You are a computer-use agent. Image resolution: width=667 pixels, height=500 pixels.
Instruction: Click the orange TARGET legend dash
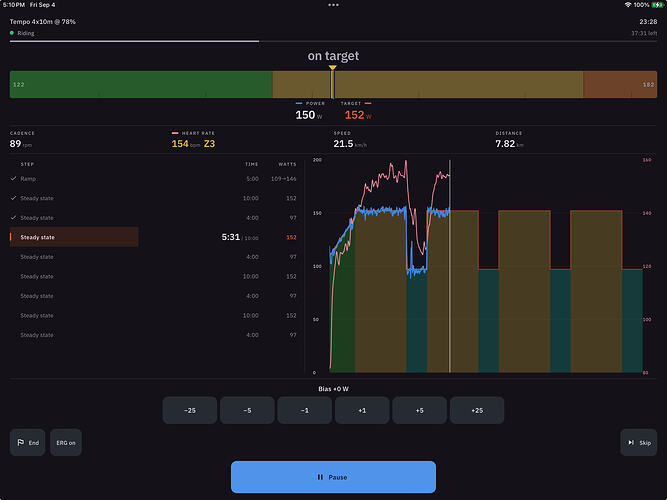[368, 103]
